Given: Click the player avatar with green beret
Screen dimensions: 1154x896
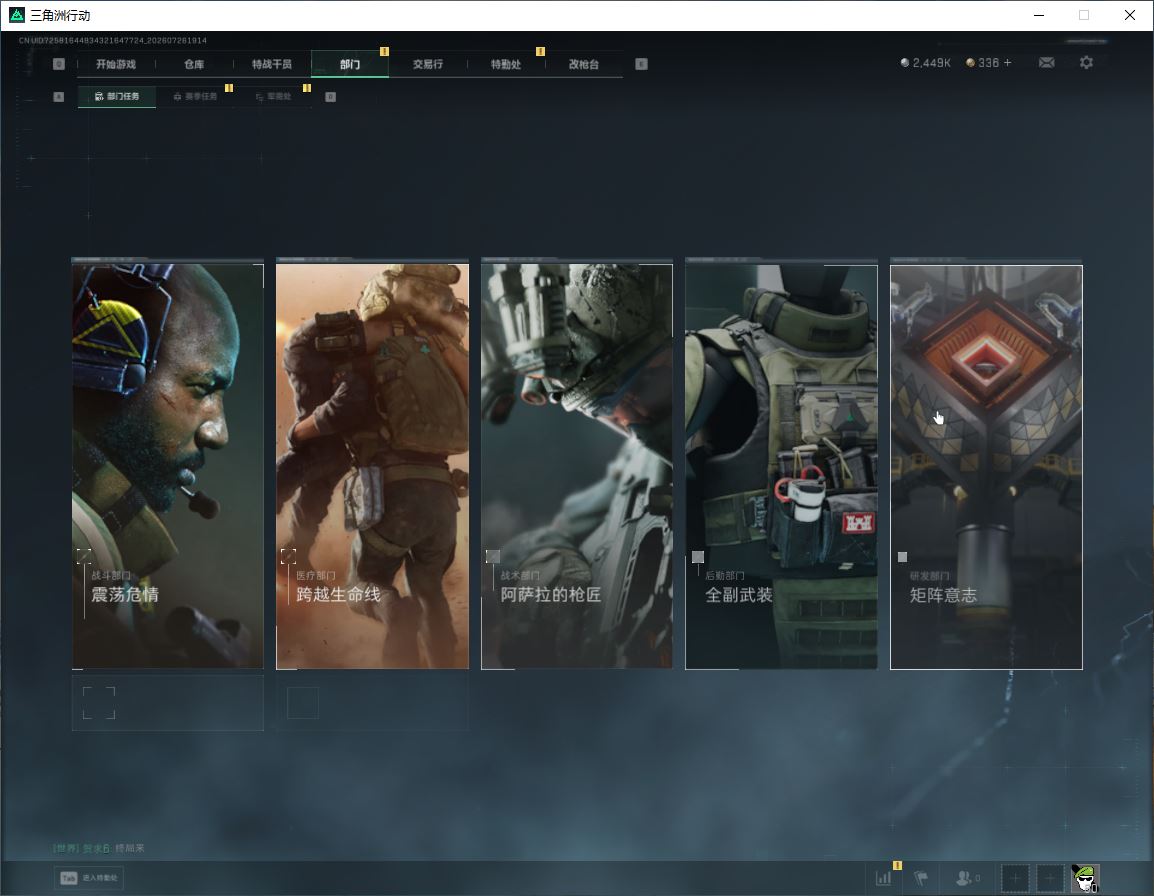Looking at the screenshot, I should [x=1084, y=878].
